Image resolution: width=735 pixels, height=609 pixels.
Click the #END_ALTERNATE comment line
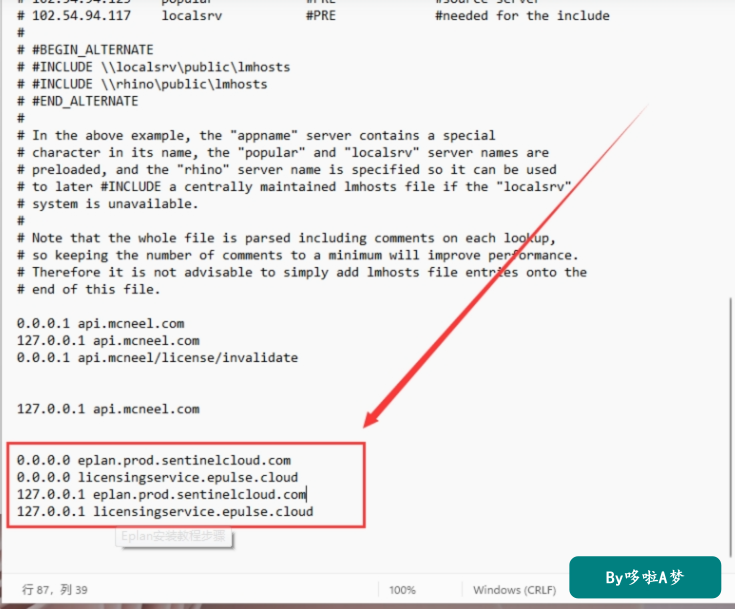click(x=78, y=101)
